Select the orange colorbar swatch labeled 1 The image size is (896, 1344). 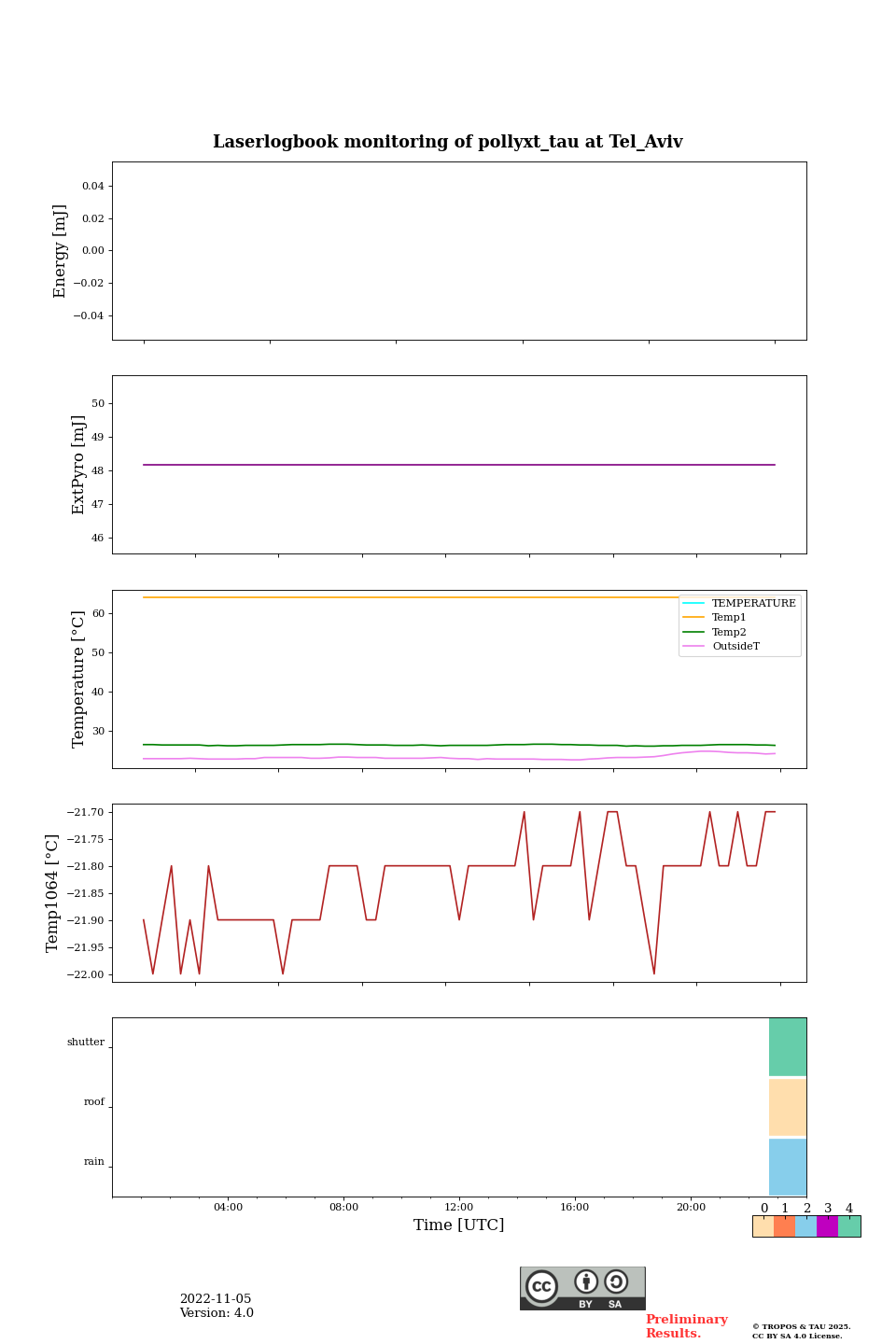coord(785,1226)
